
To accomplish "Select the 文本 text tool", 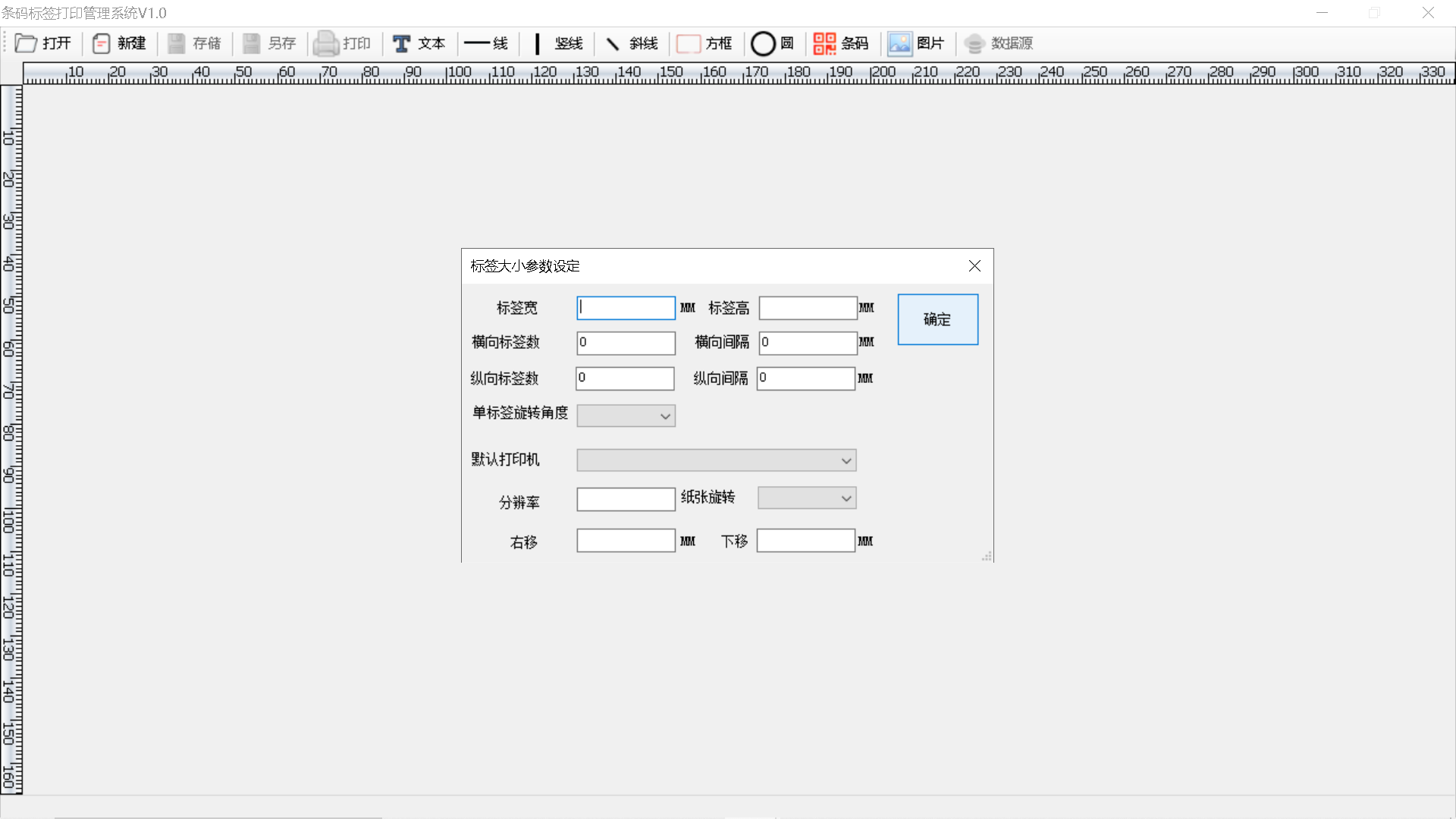I will click(419, 43).
